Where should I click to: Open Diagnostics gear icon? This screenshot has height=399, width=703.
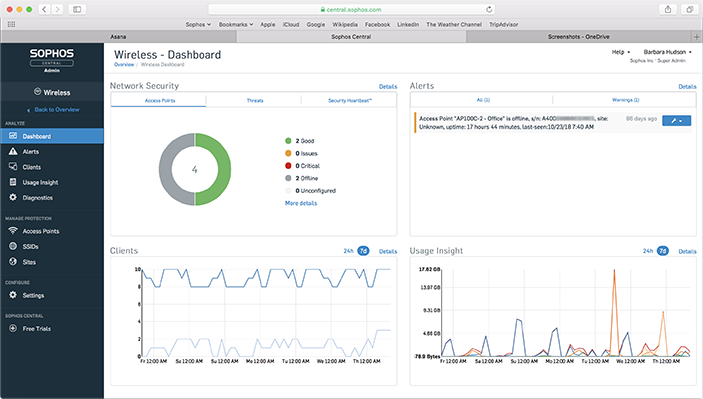[x=13, y=197]
